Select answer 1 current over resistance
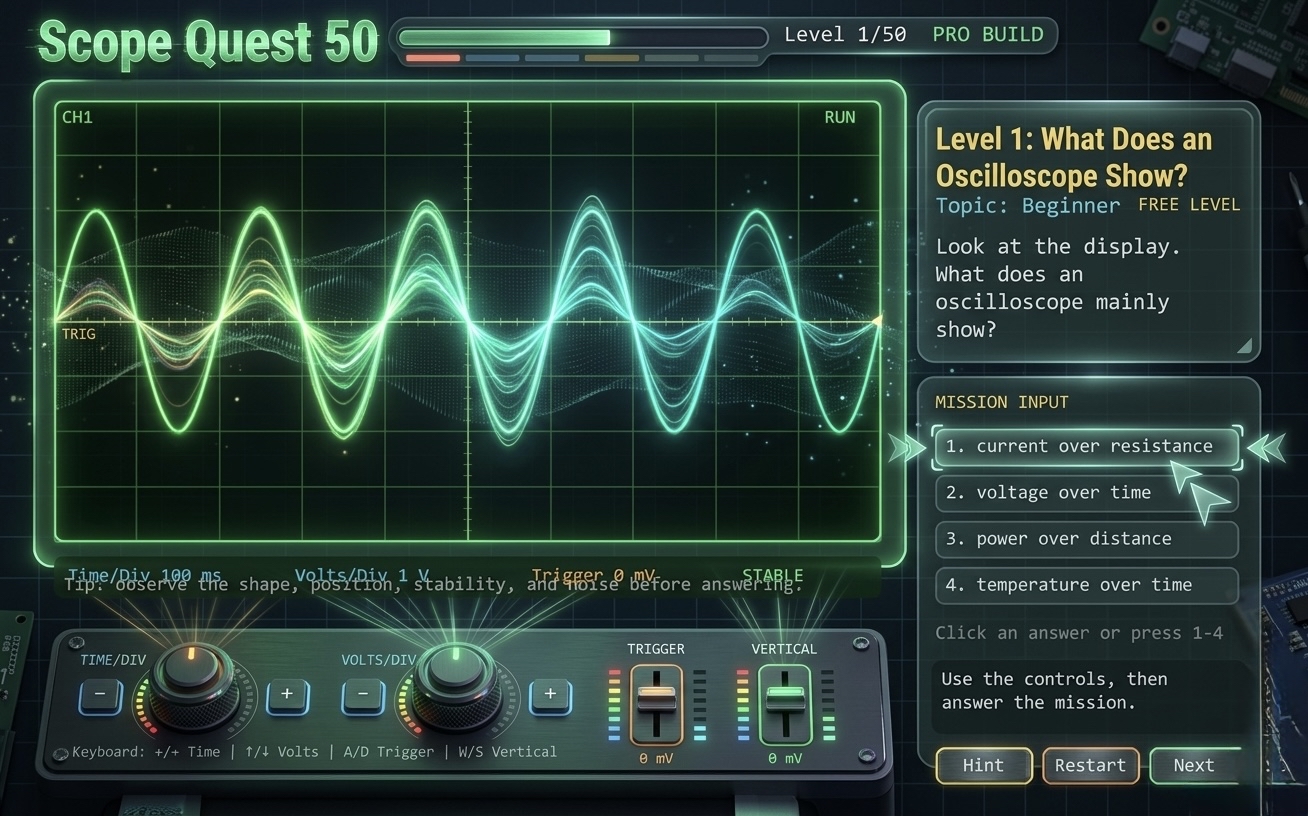 [1087, 447]
